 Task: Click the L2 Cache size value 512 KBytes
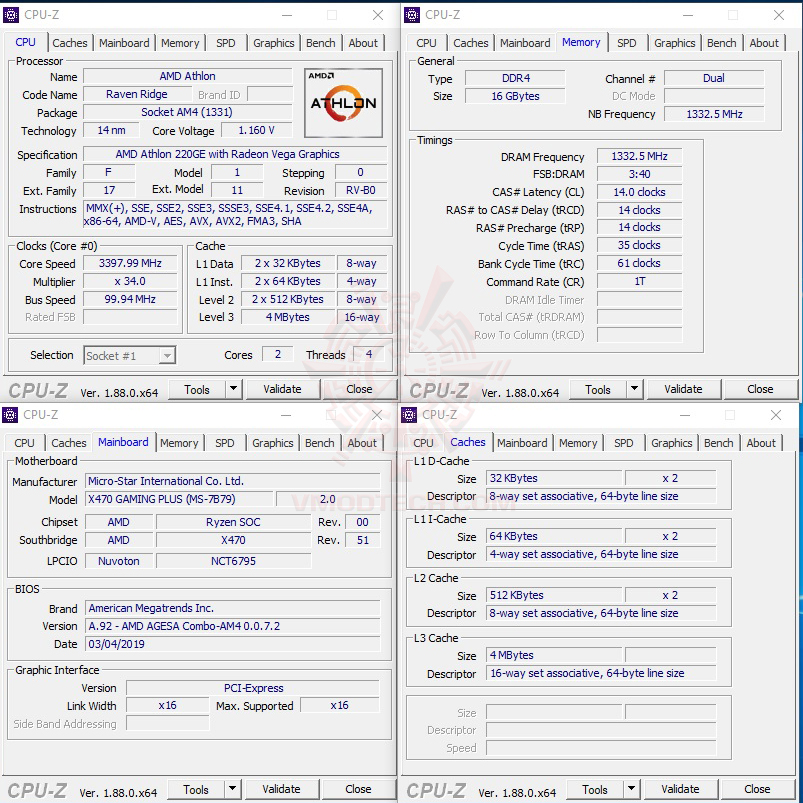point(554,595)
